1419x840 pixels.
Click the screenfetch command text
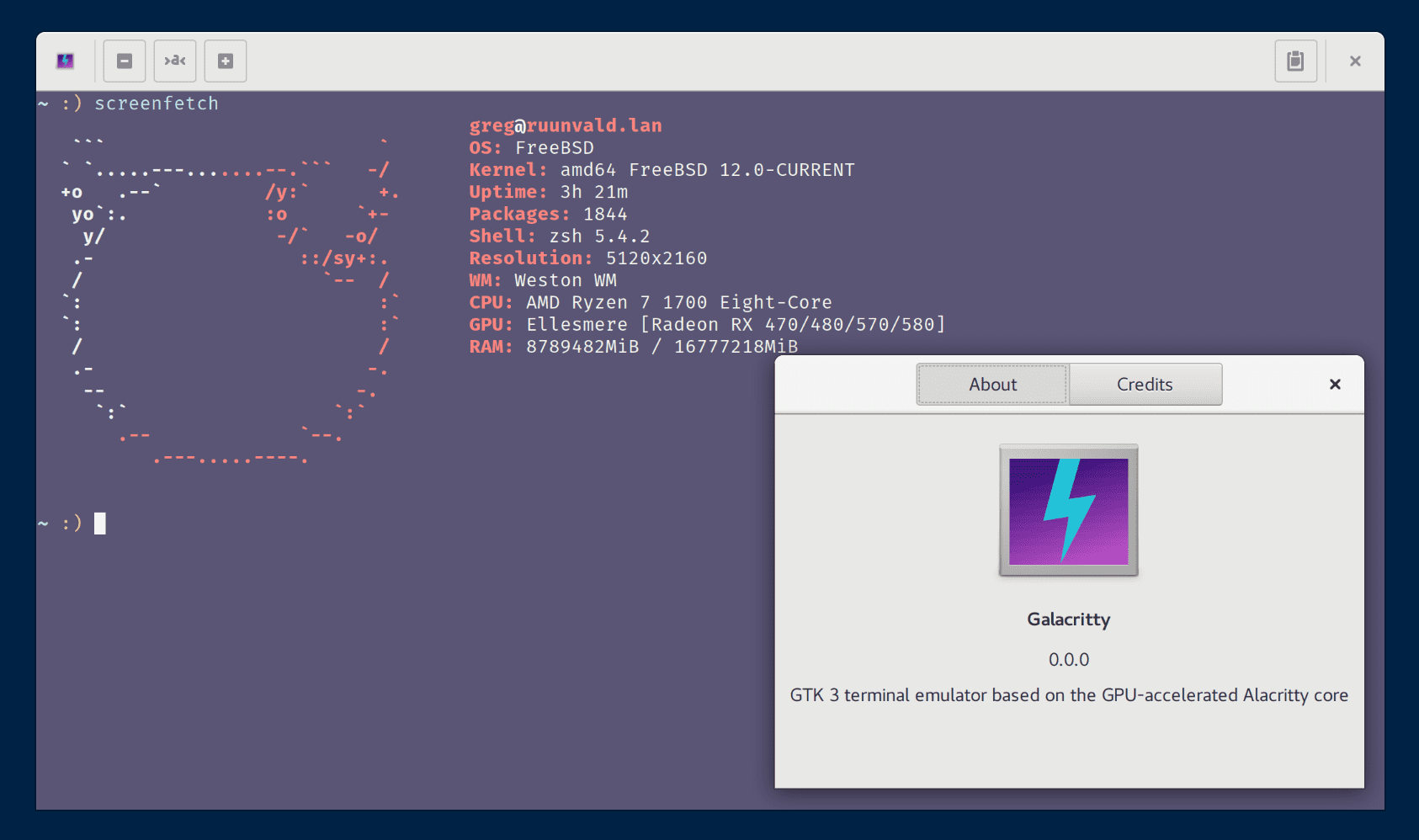157,104
